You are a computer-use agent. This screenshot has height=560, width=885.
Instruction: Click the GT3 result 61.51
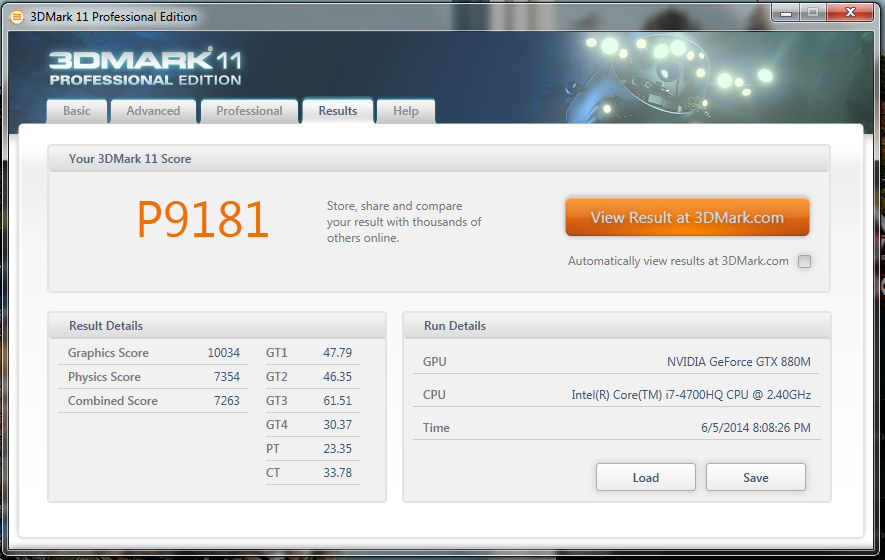(338, 401)
